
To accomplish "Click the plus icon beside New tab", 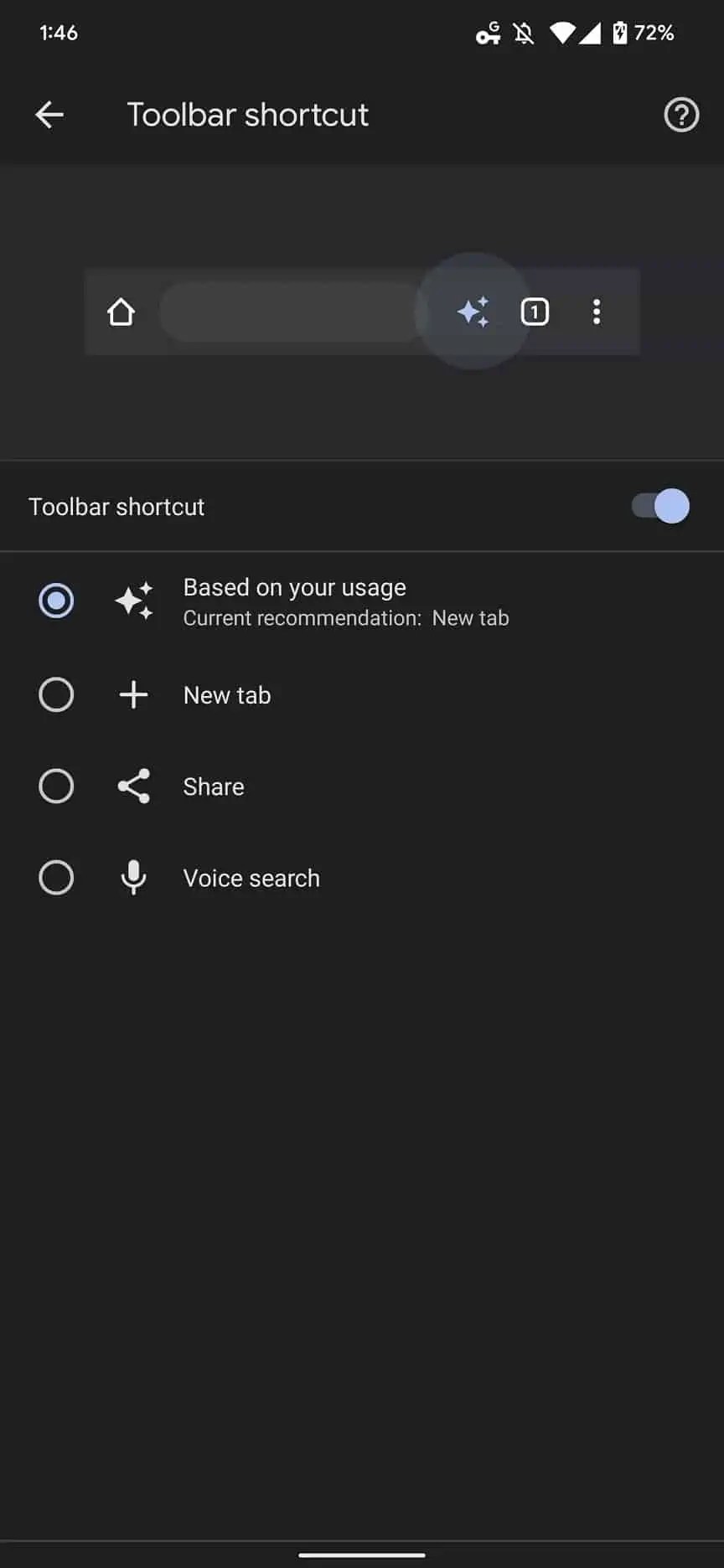I will 133,694.
